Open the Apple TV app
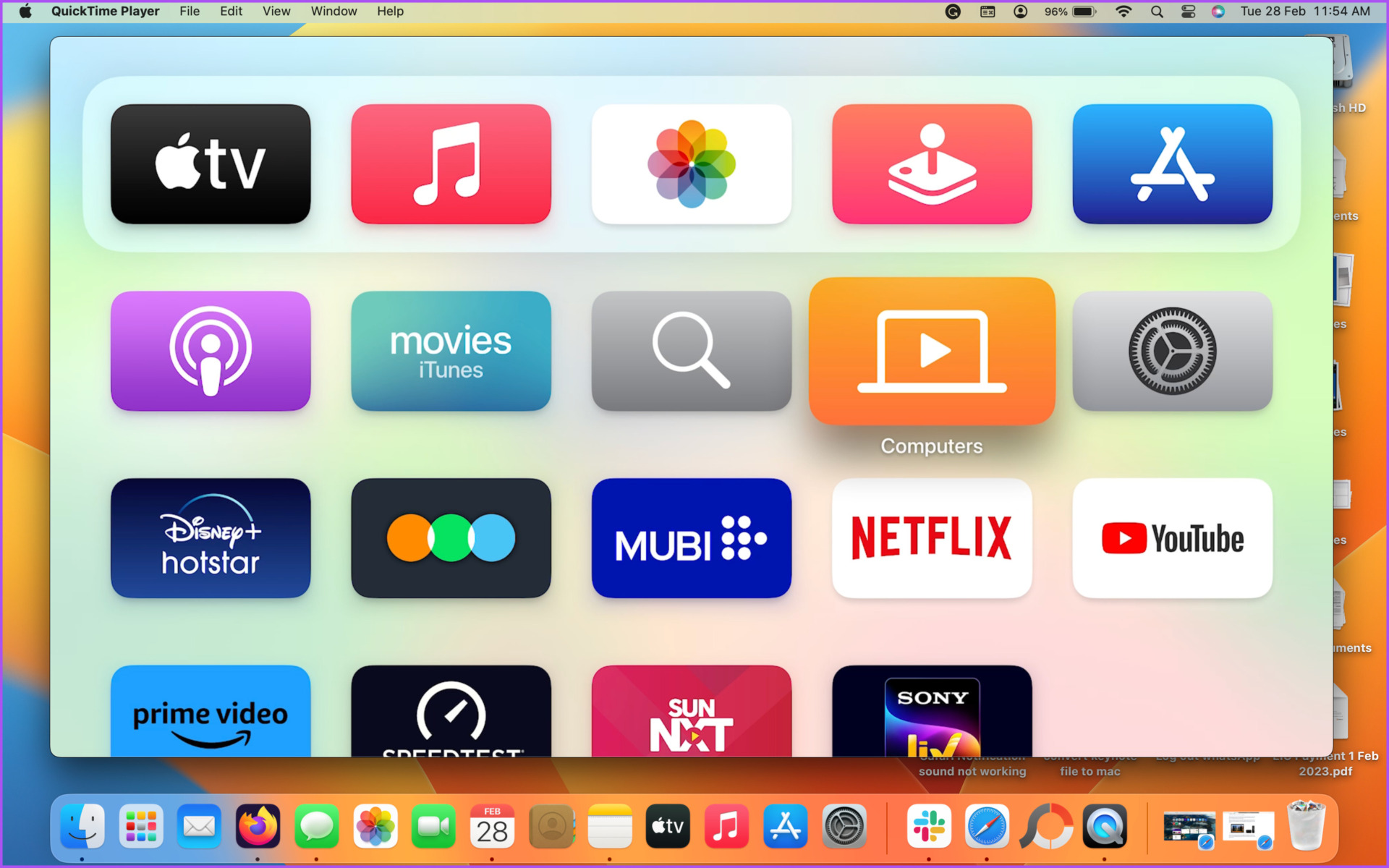1389x868 pixels. tap(211, 163)
